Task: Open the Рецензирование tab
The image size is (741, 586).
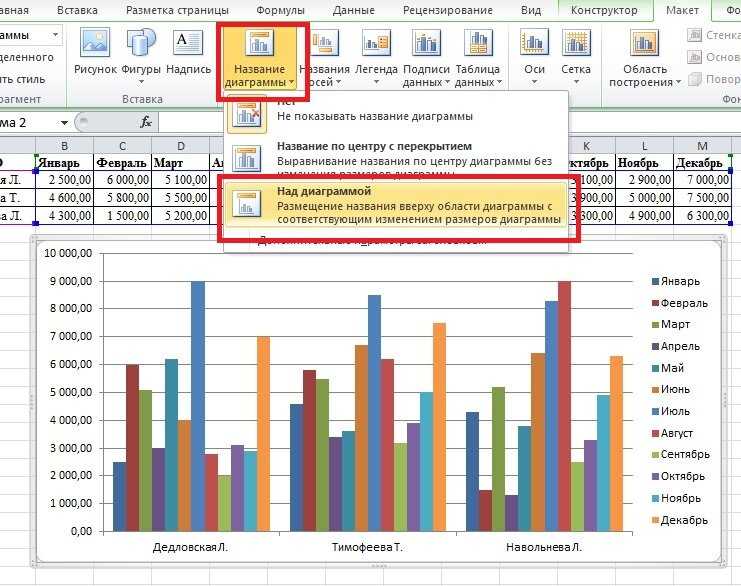Action: click(x=448, y=10)
